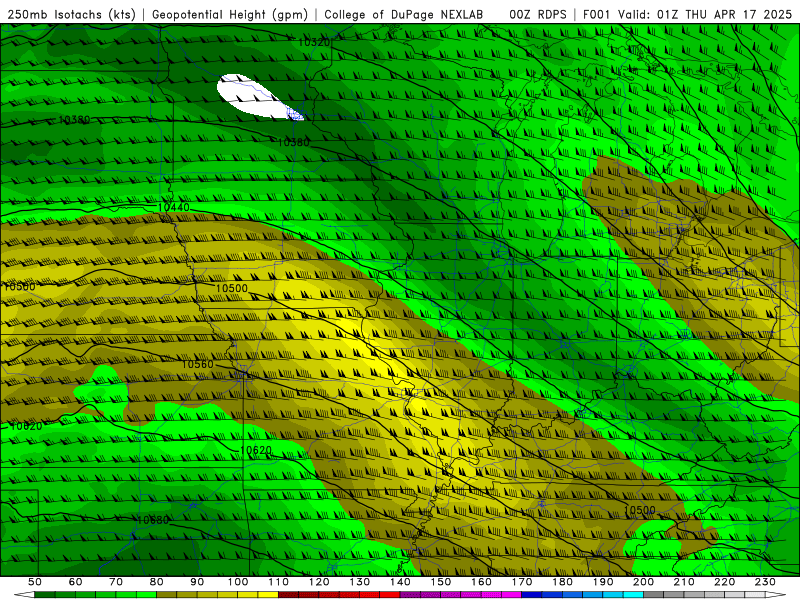
Task: Click the 10560 height contour label
Action: [x=197, y=364]
